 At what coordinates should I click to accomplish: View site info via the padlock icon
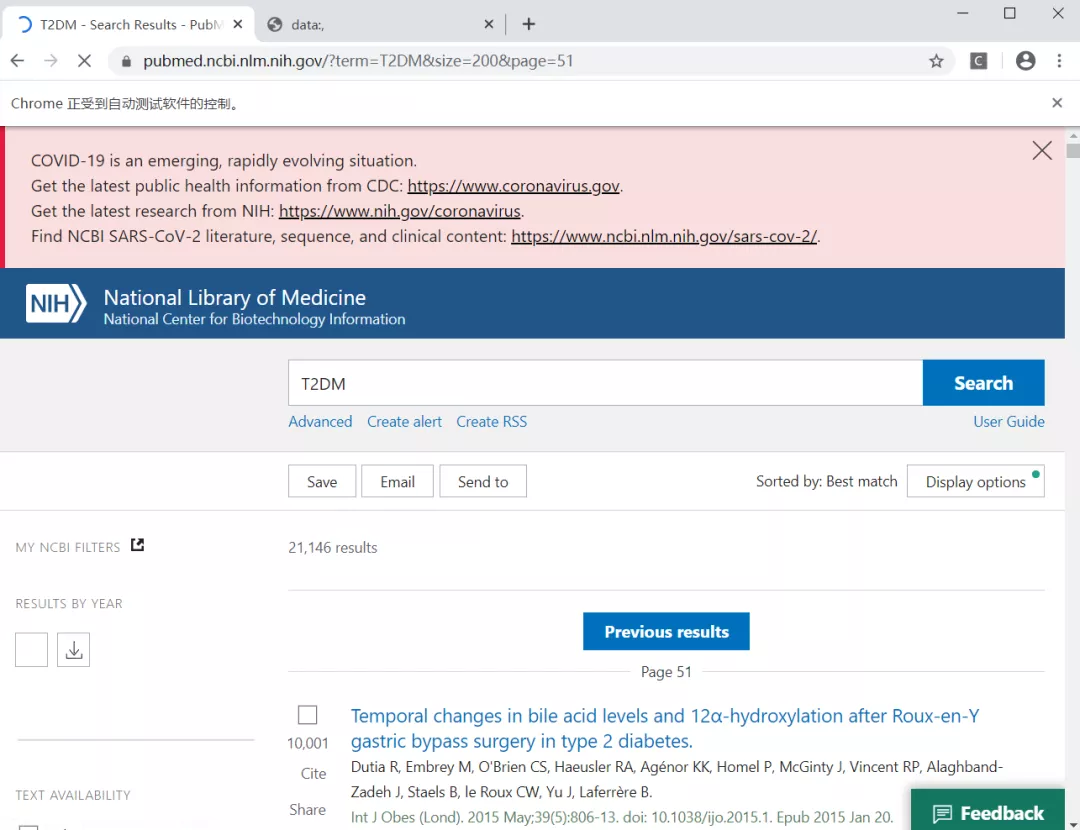point(126,60)
